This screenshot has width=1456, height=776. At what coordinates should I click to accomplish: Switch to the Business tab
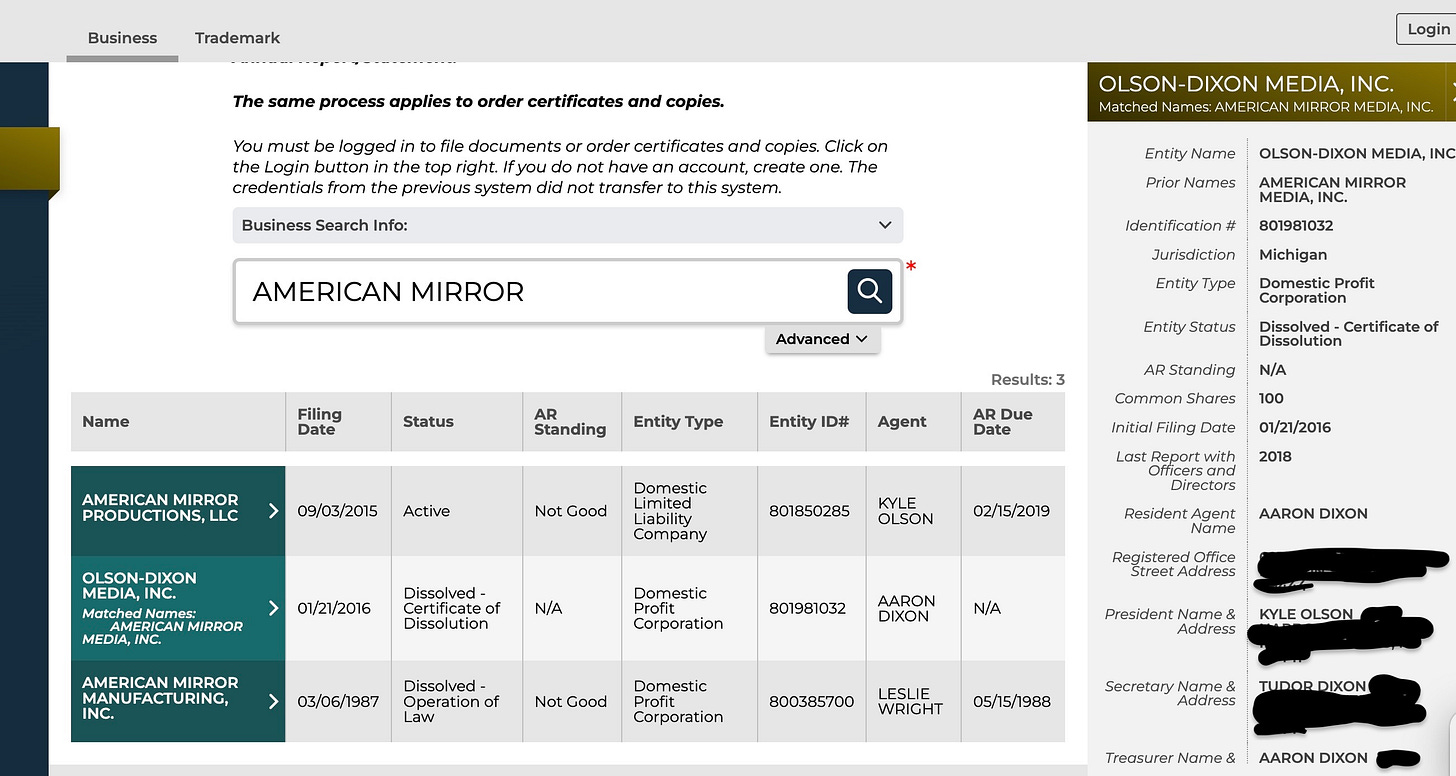click(122, 38)
